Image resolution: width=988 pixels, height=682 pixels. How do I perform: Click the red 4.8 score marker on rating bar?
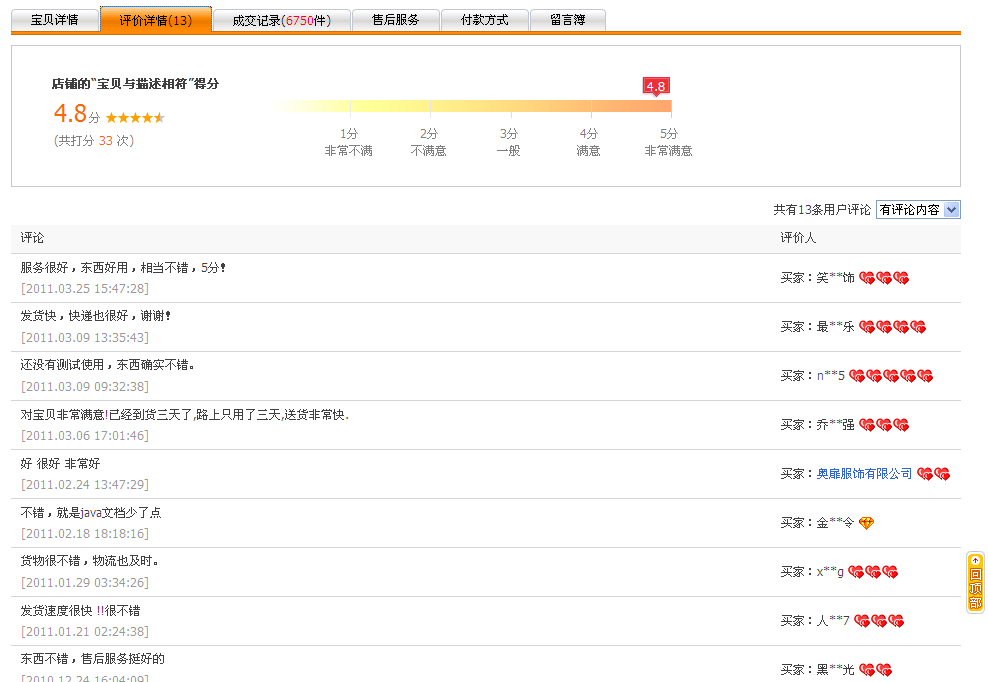click(656, 86)
